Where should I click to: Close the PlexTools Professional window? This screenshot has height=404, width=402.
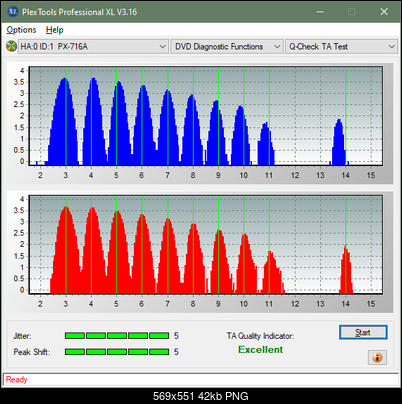[x=384, y=12]
